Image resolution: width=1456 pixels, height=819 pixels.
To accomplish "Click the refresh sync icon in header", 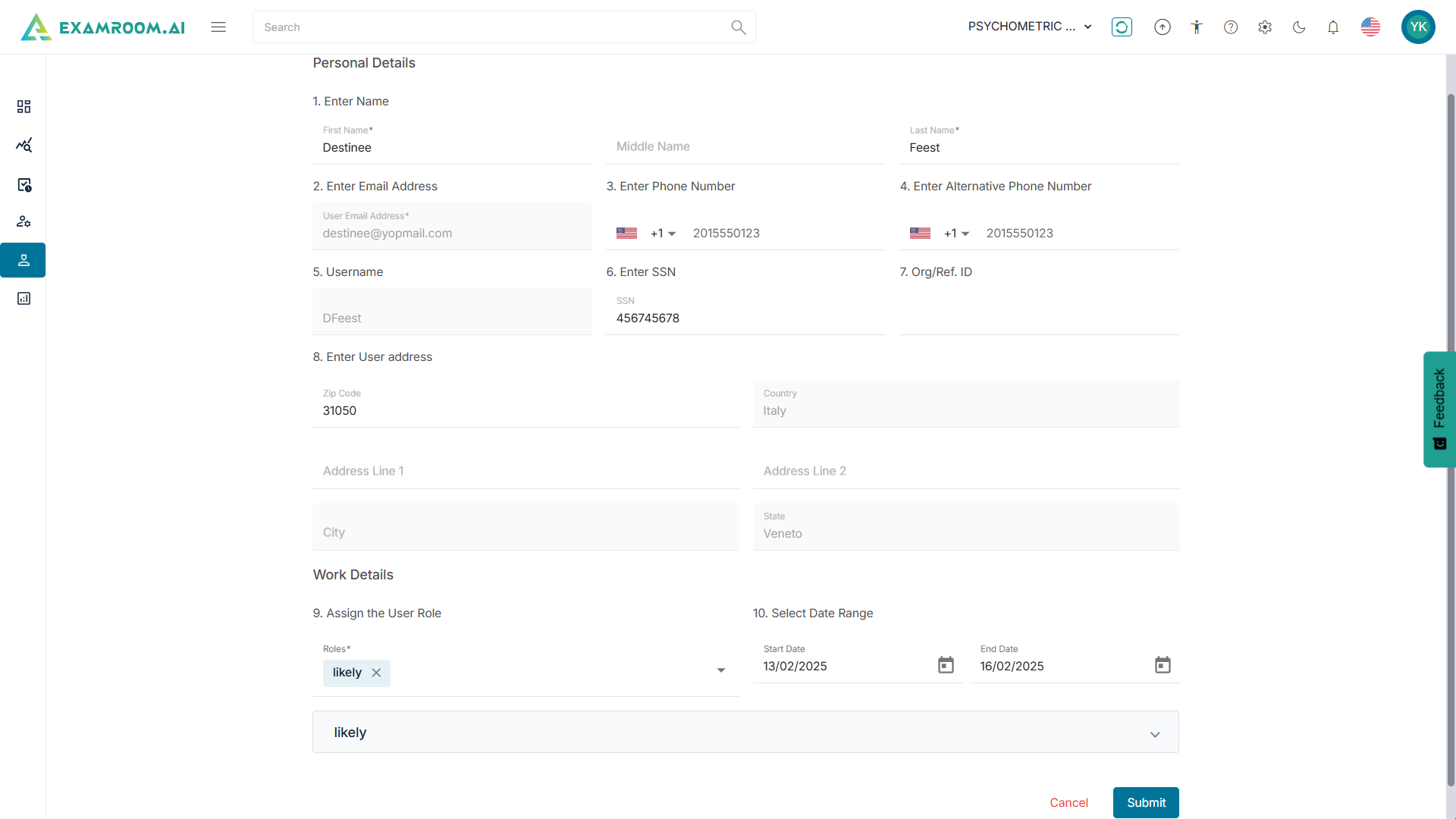I will coord(1122,27).
